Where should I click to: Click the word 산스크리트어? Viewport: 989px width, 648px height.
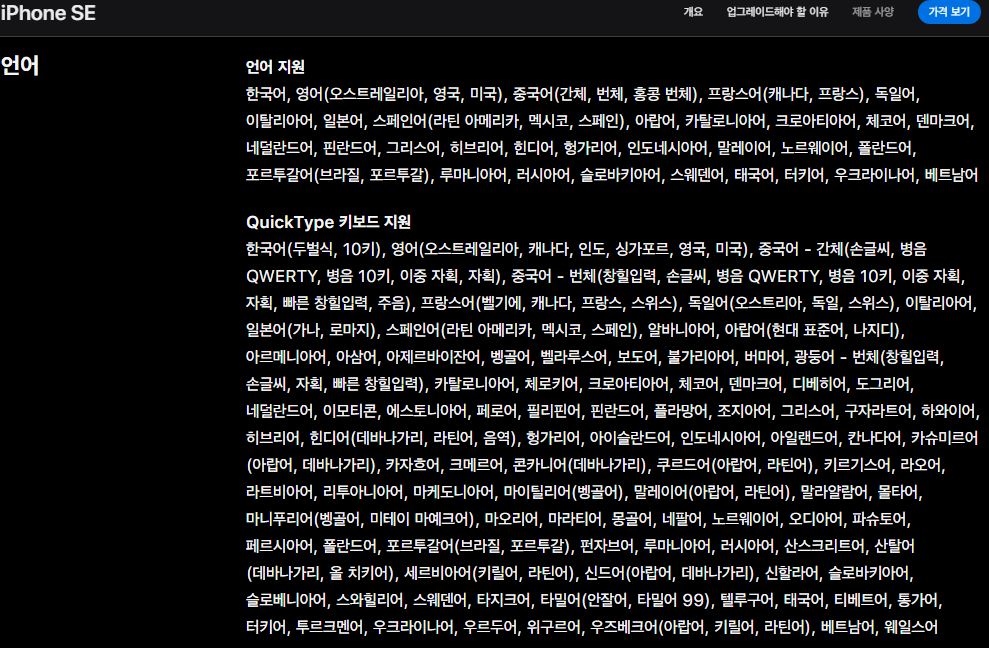824,546
